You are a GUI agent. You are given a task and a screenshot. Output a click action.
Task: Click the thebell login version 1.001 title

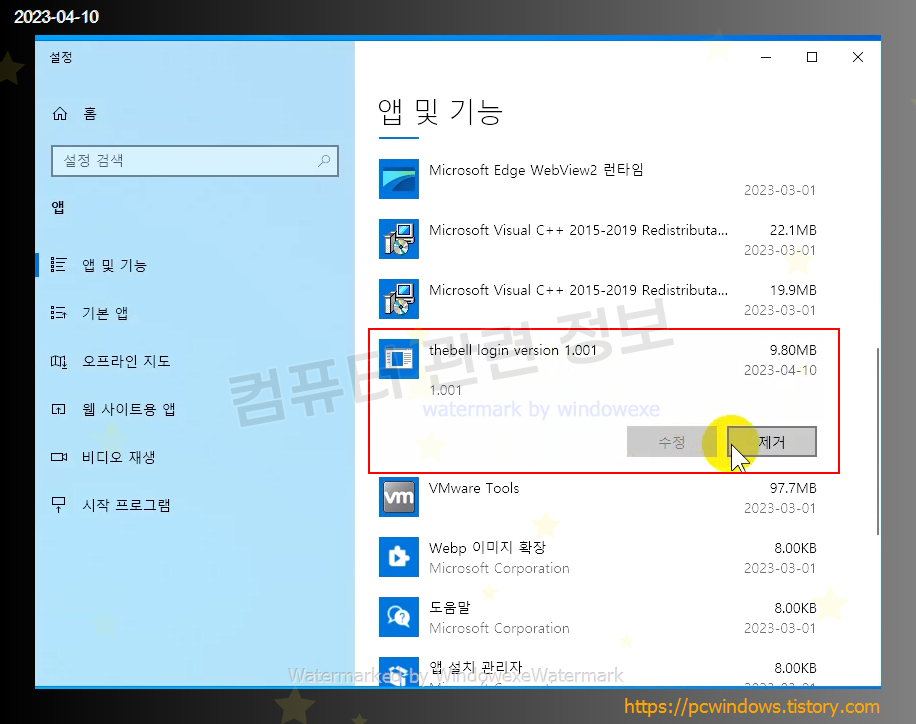pos(513,350)
